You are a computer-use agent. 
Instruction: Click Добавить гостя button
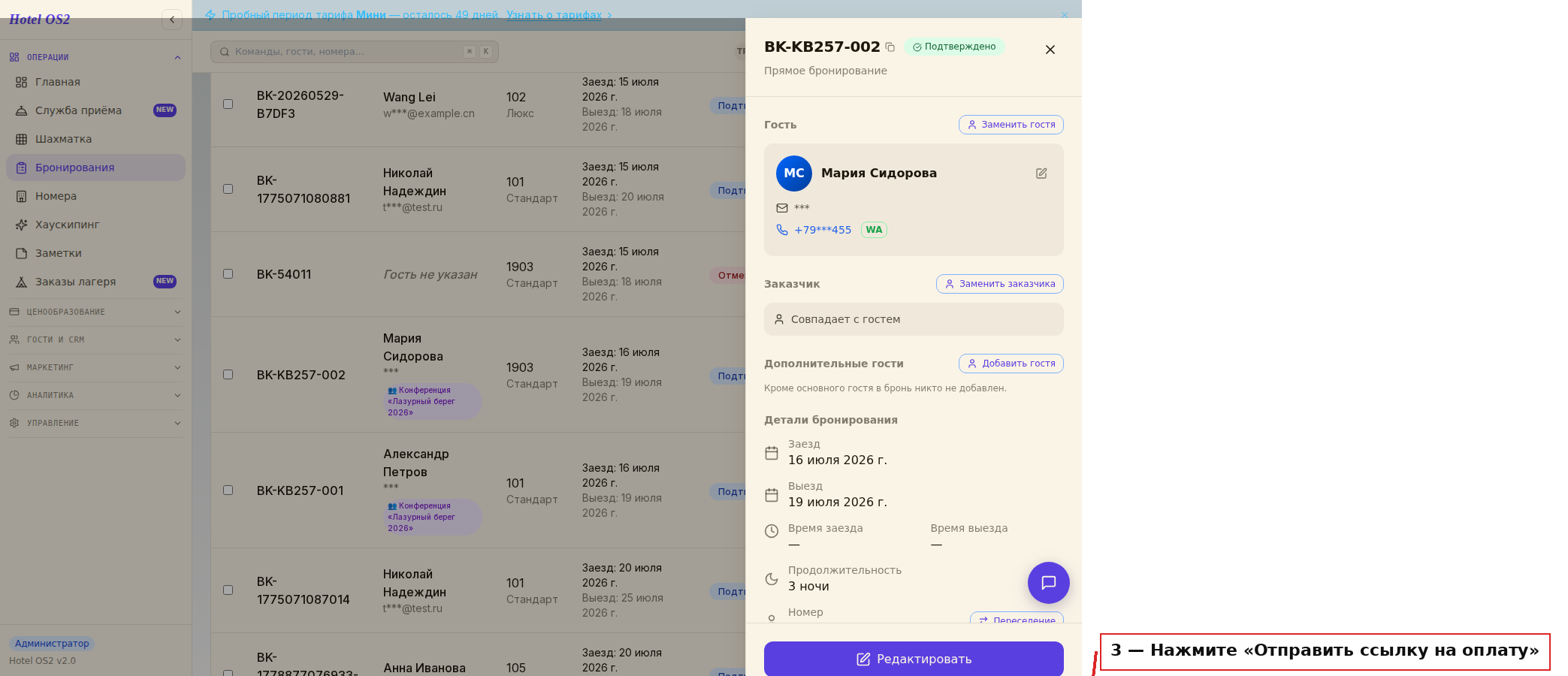(x=1011, y=364)
